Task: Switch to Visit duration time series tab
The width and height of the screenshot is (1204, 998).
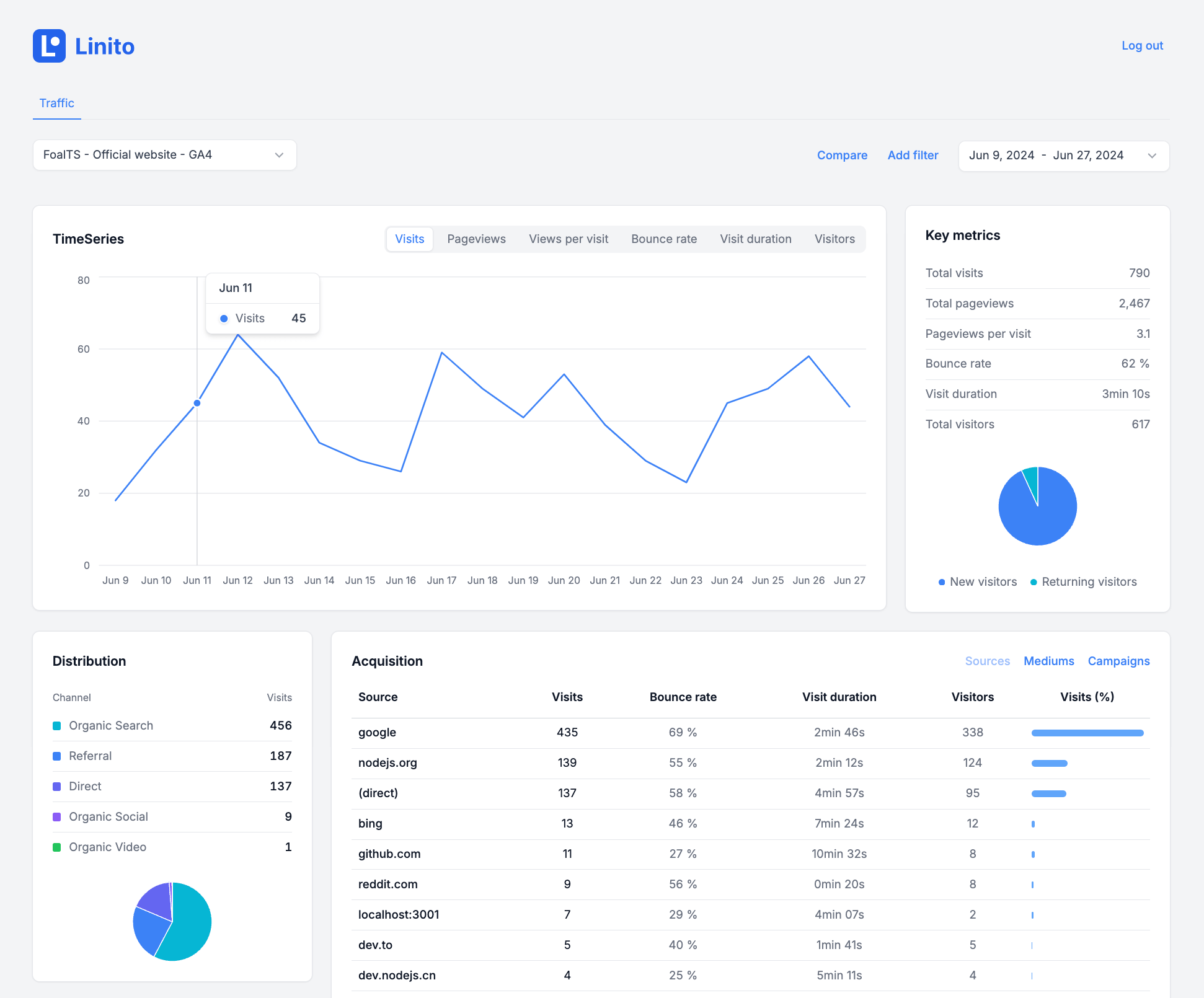Action: [755, 238]
